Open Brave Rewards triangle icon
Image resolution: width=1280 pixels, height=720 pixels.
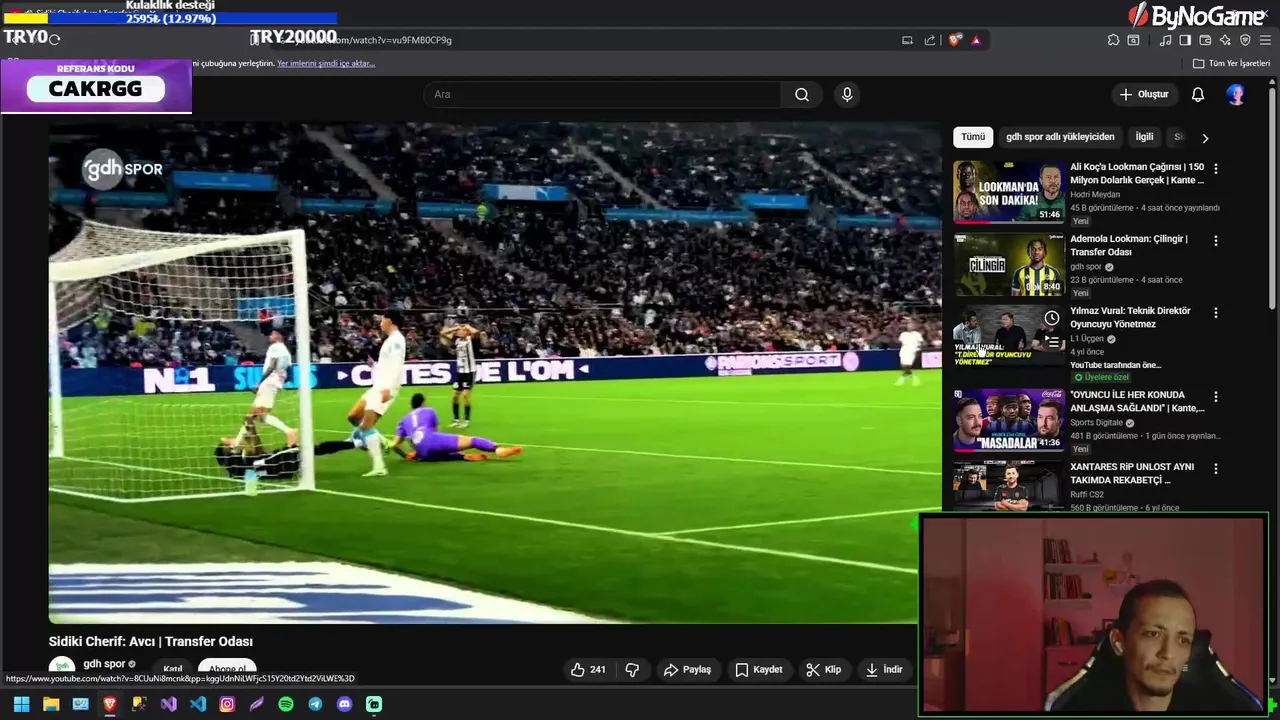click(x=976, y=40)
